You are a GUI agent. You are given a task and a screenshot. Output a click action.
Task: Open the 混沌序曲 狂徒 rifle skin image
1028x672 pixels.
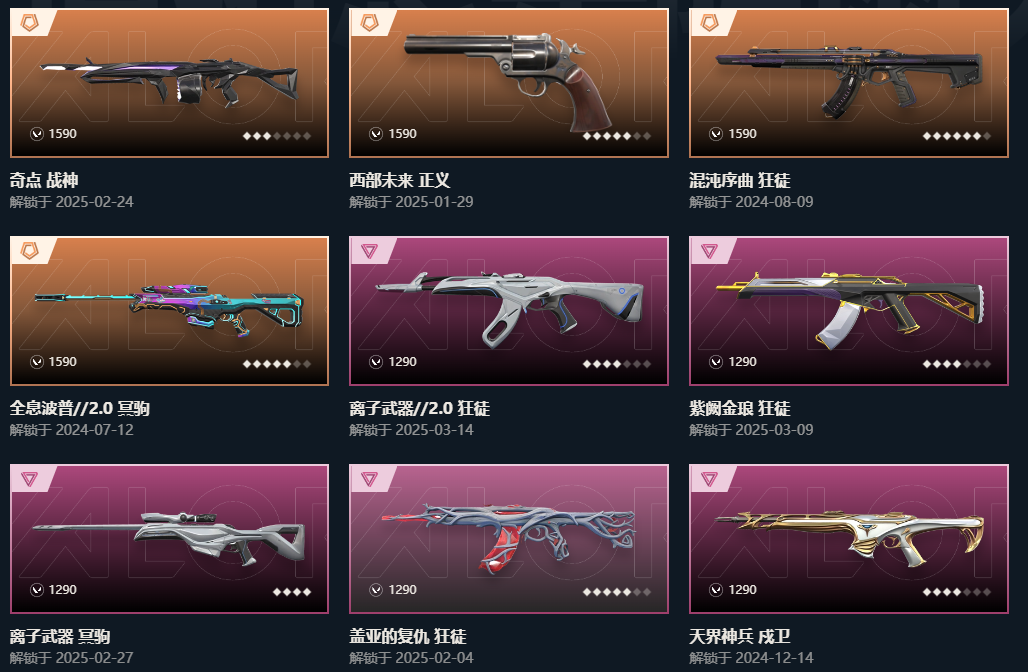(x=849, y=79)
